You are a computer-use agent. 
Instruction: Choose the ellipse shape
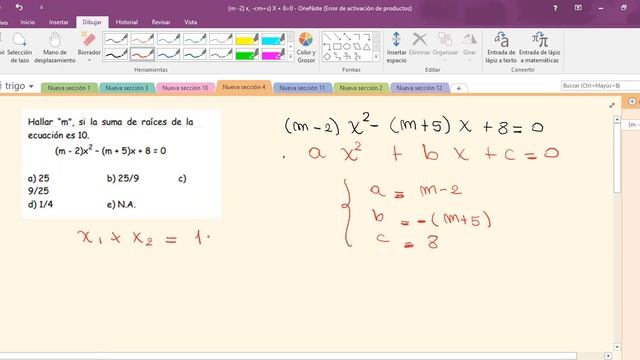(x=347, y=47)
